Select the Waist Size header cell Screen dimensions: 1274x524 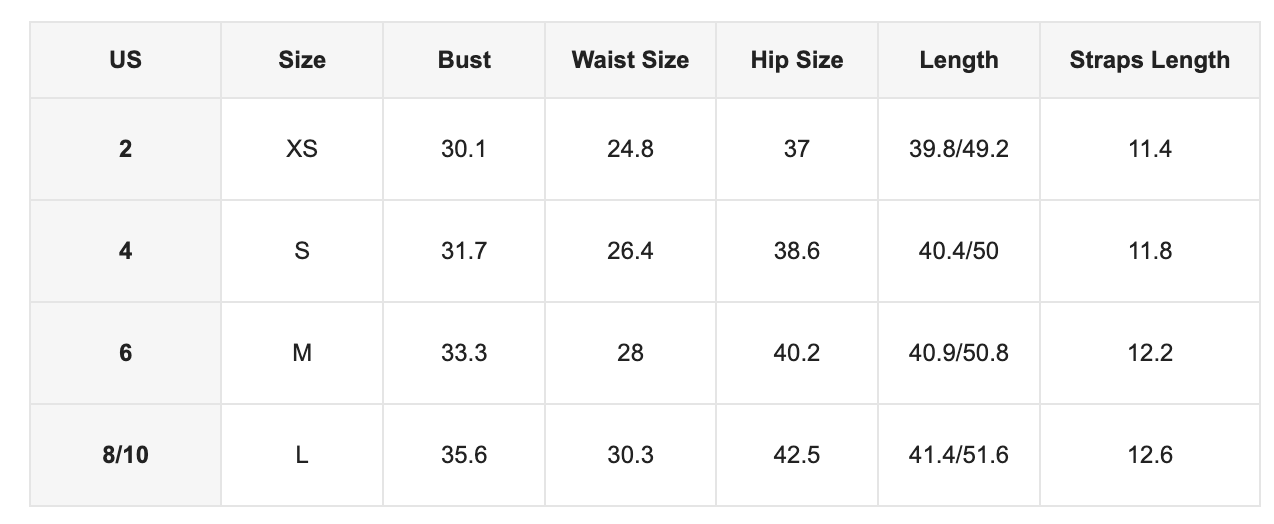click(630, 60)
